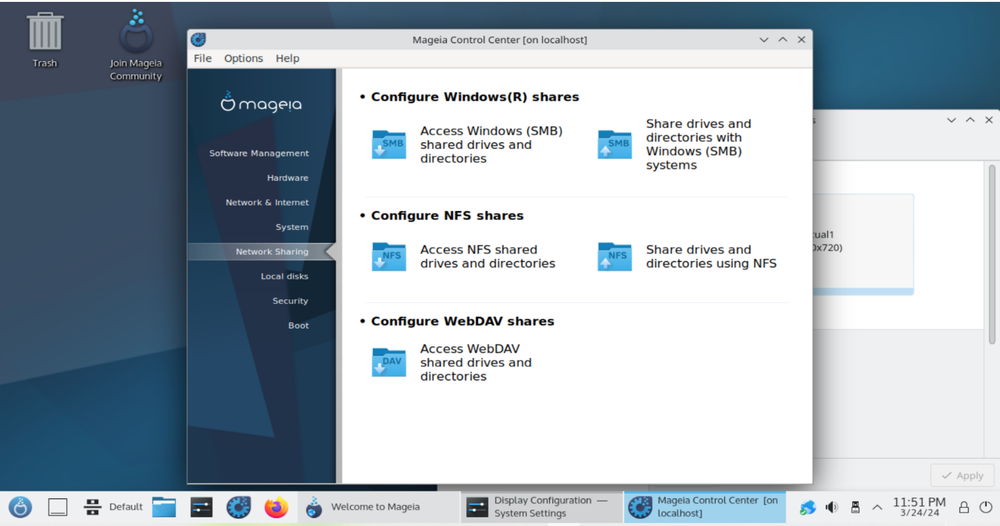Minimize the Mageia Control Center window

pos(764,40)
